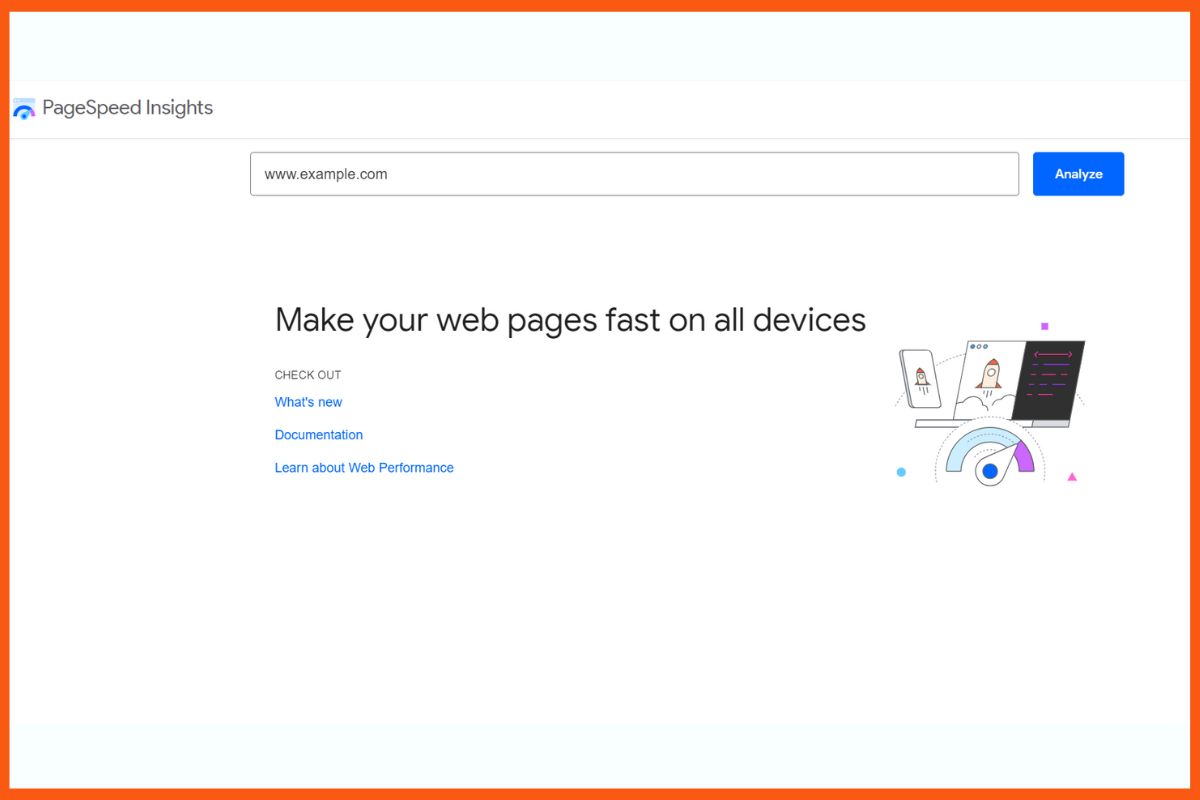Open the What's new page
Screen dimensions: 1200x800
coord(308,401)
